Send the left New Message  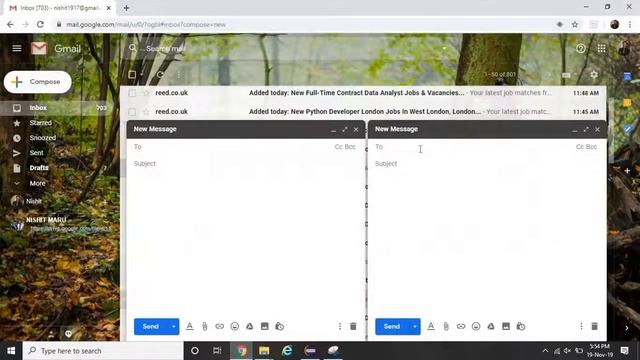151,327
